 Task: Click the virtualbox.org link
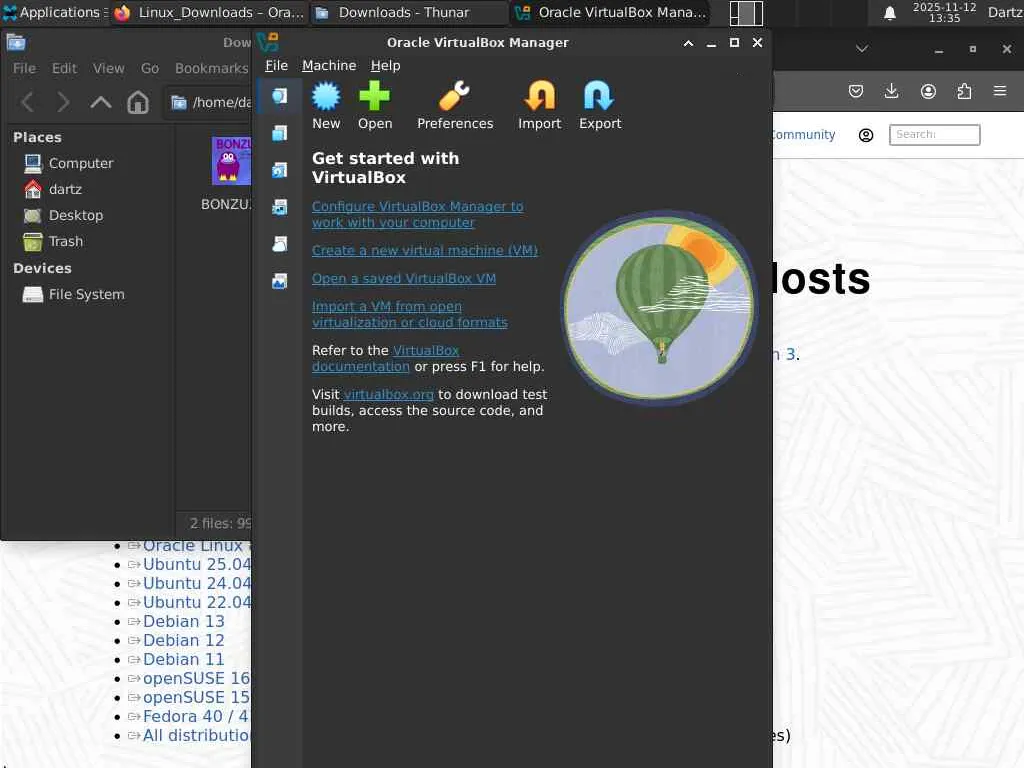click(389, 394)
